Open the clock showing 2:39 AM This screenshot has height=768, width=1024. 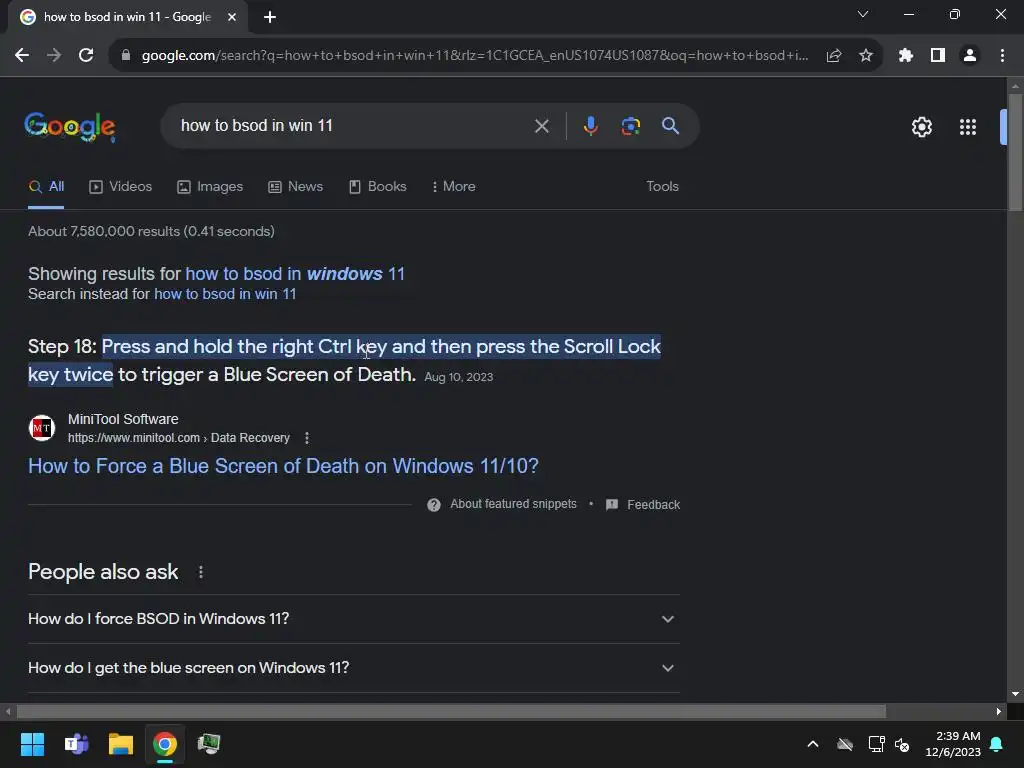point(953,744)
